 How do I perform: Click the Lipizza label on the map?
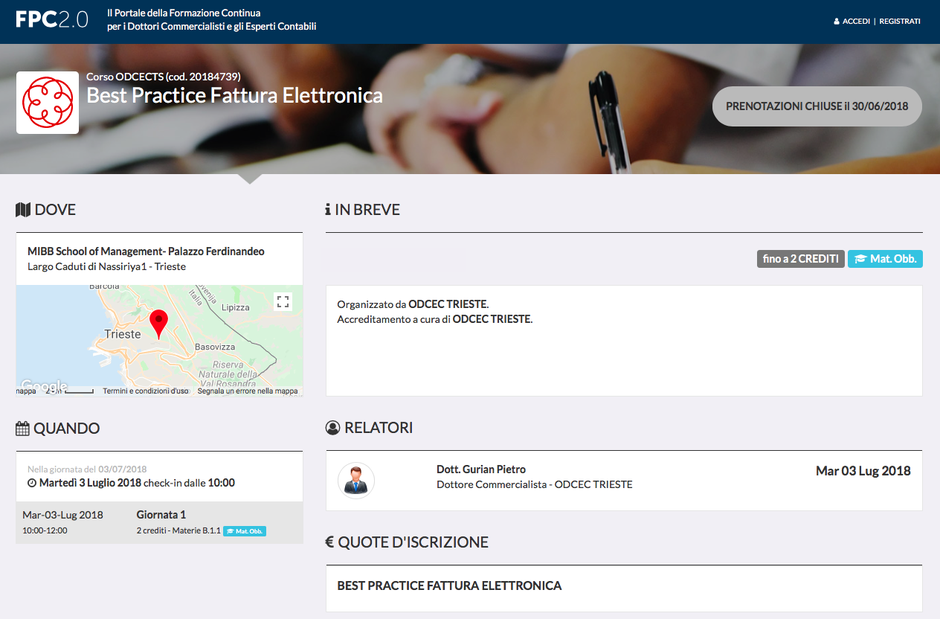click(x=235, y=307)
